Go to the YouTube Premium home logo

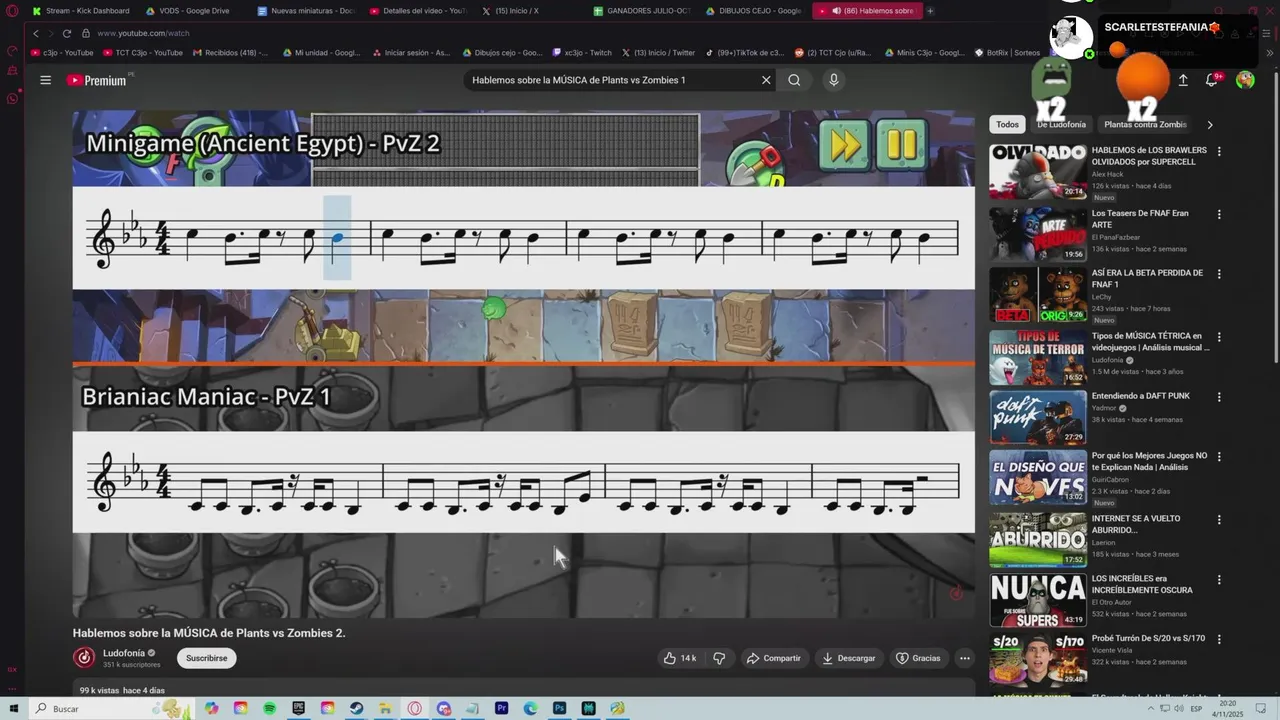[97, 80]
